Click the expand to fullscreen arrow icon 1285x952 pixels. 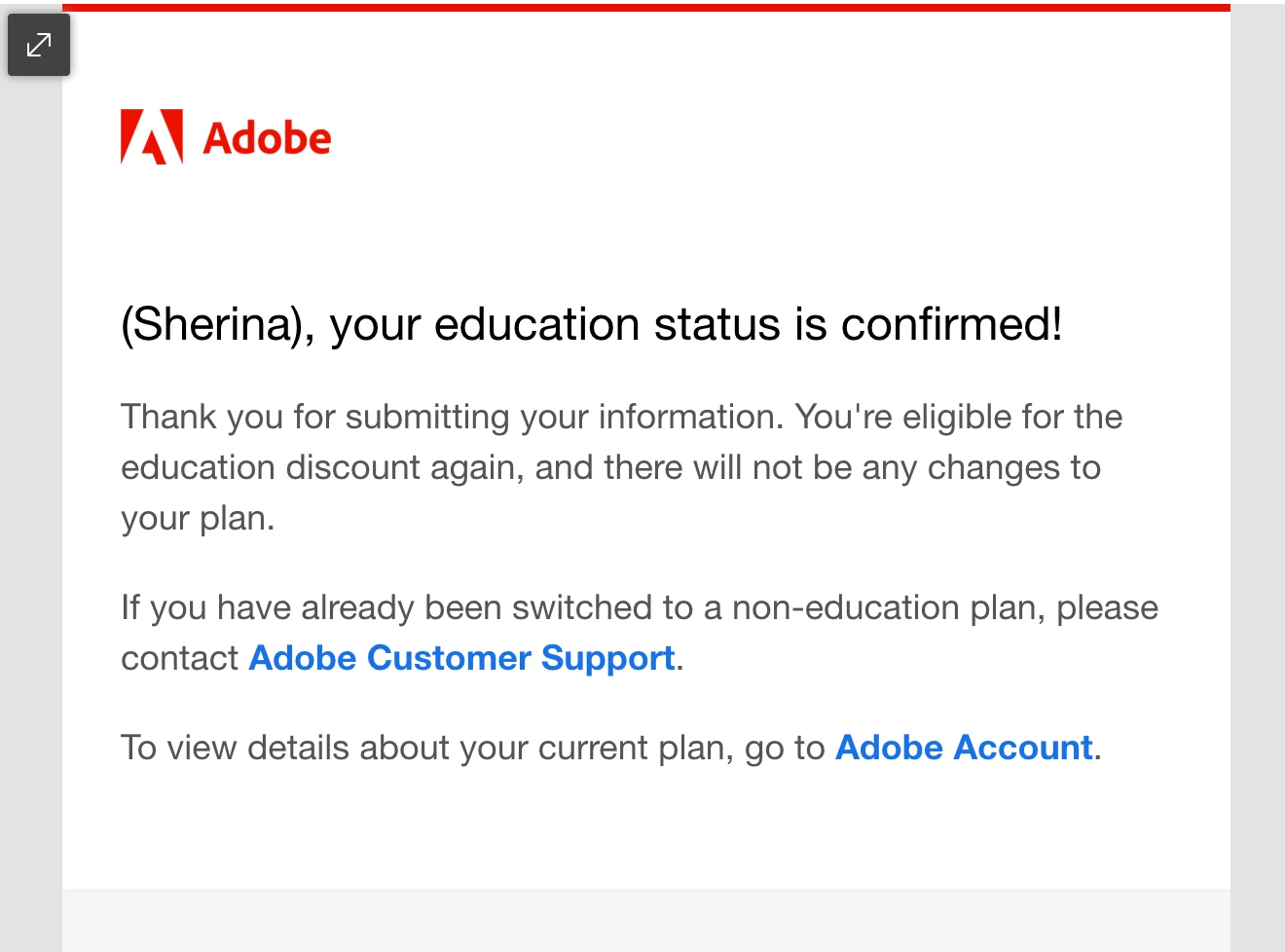coord(39,45)
